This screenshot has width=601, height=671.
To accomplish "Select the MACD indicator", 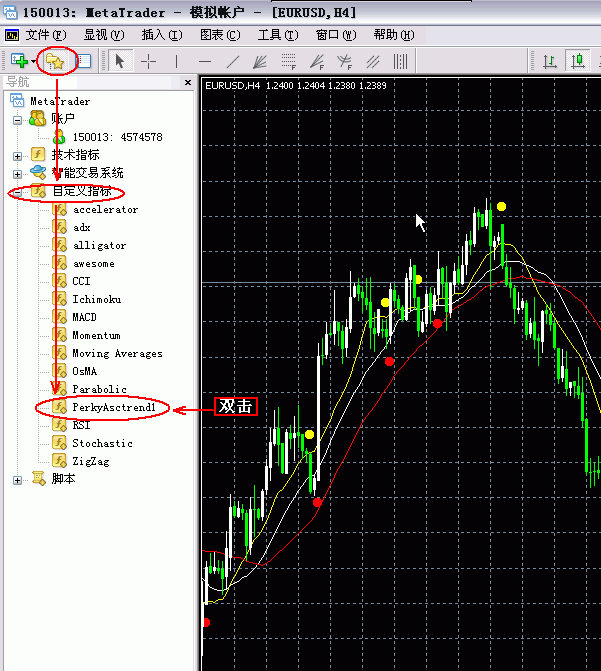I will click(84, 317).
